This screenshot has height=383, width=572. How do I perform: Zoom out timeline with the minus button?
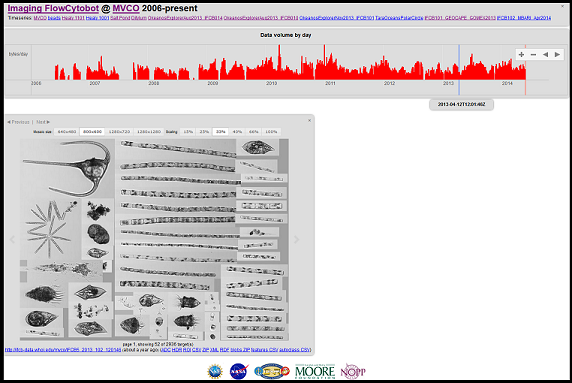pyautogui.click(x=533, y=55)
